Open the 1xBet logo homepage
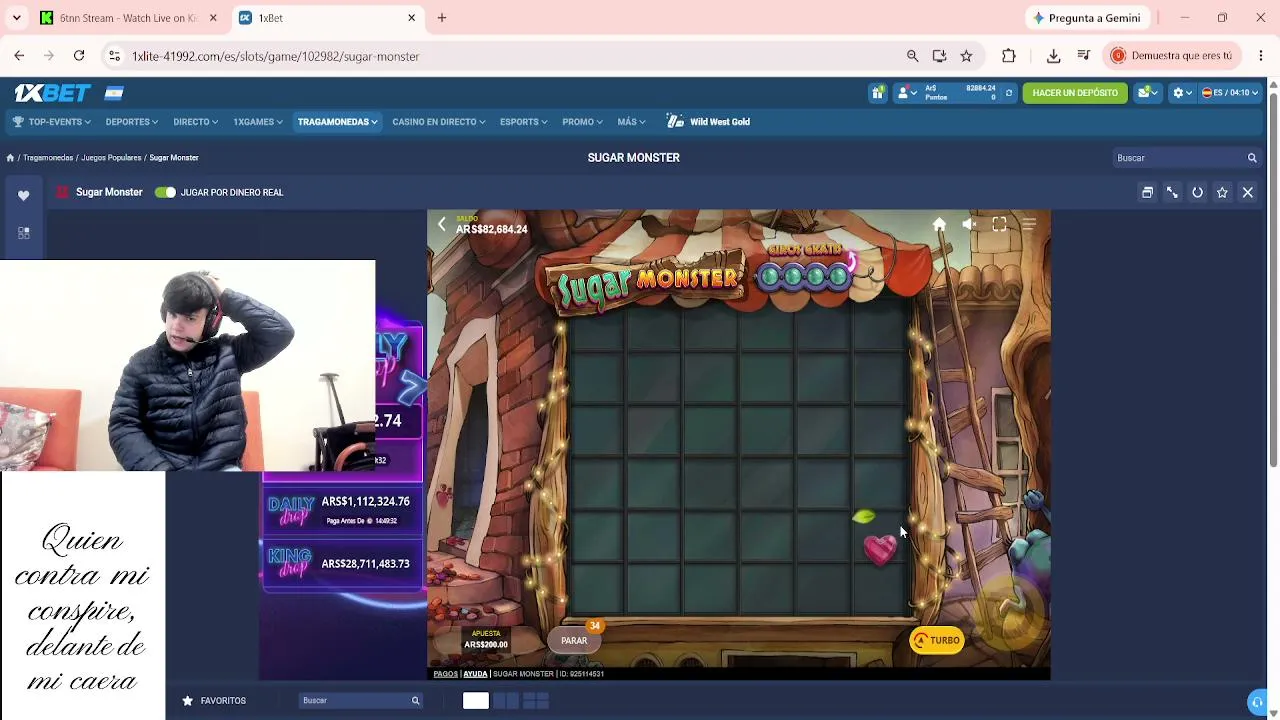 53,93
